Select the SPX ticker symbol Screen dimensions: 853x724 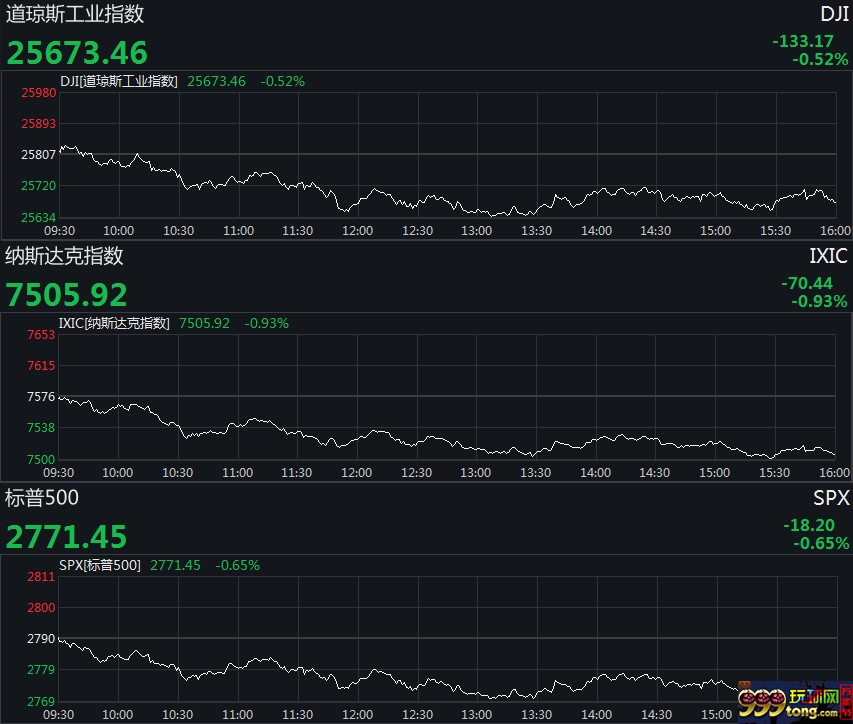[x=831, y=498]
